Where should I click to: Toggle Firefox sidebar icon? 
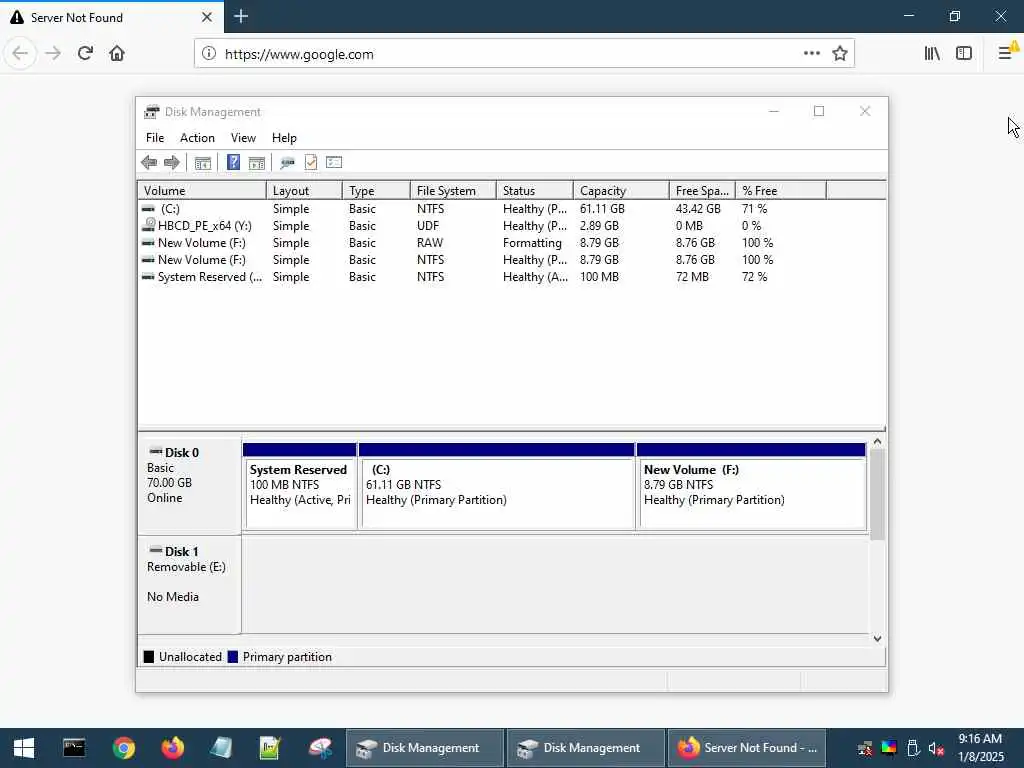coord(964,54)
